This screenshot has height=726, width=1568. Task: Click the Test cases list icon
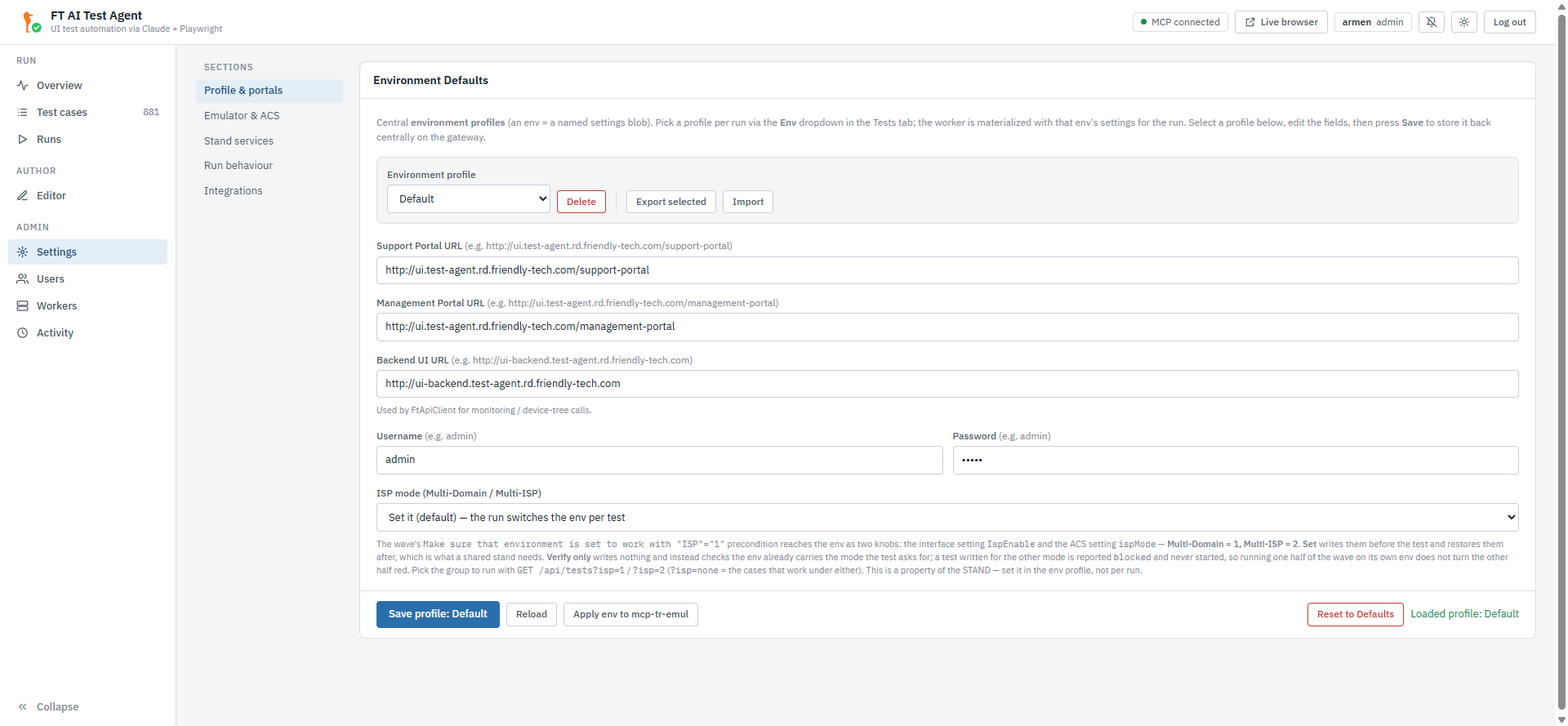22,113
